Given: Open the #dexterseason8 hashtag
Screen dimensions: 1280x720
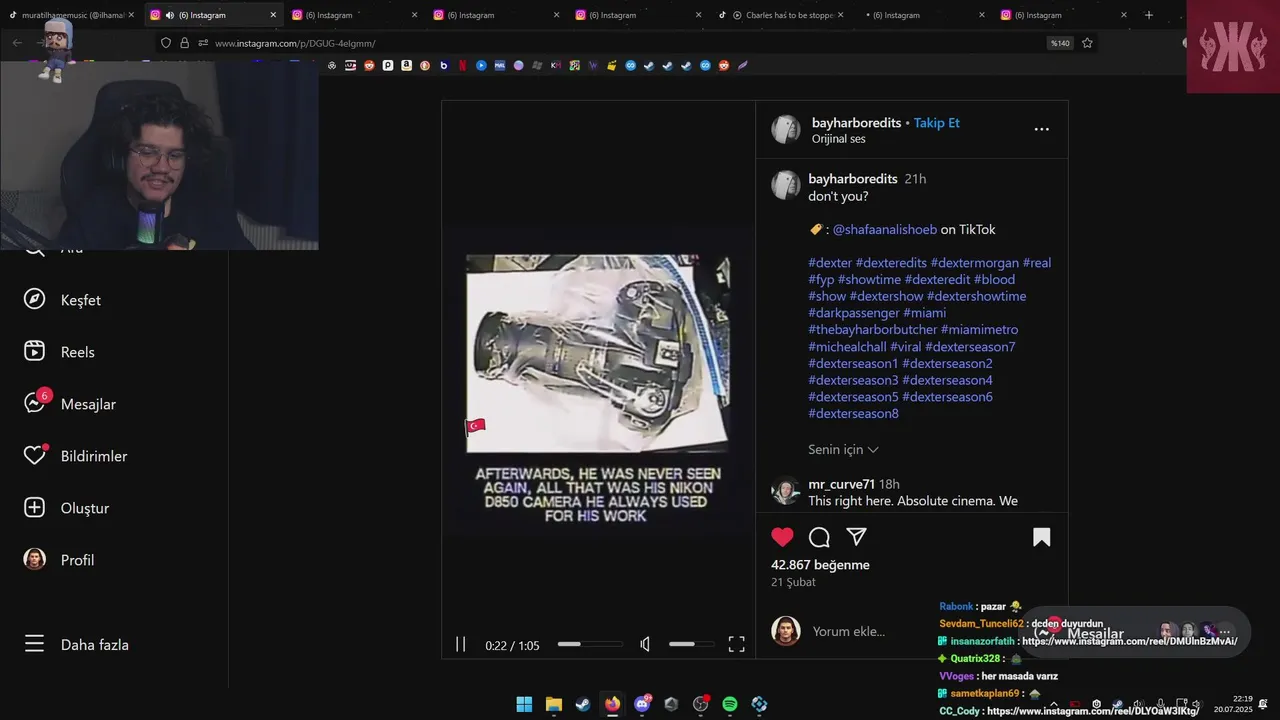Looking at the screenshot, I should 853,413.
